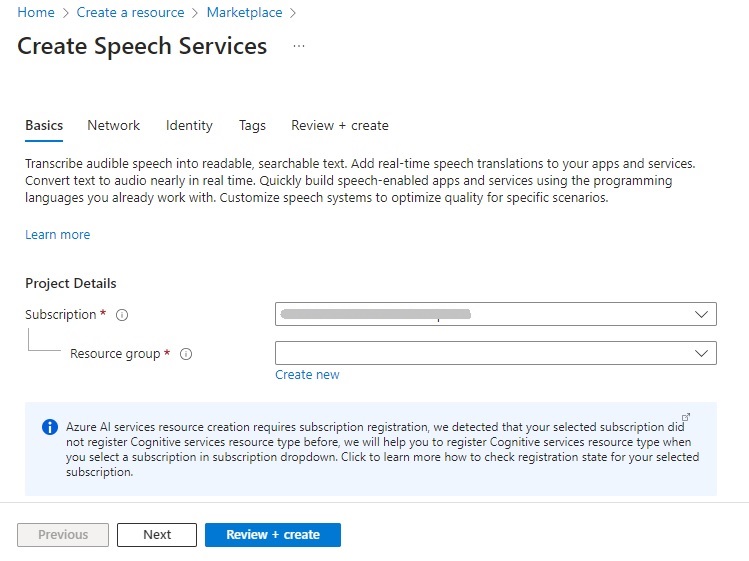Select the Basics tab
This screenshot has height=561, width=749.
pos(44,126)
